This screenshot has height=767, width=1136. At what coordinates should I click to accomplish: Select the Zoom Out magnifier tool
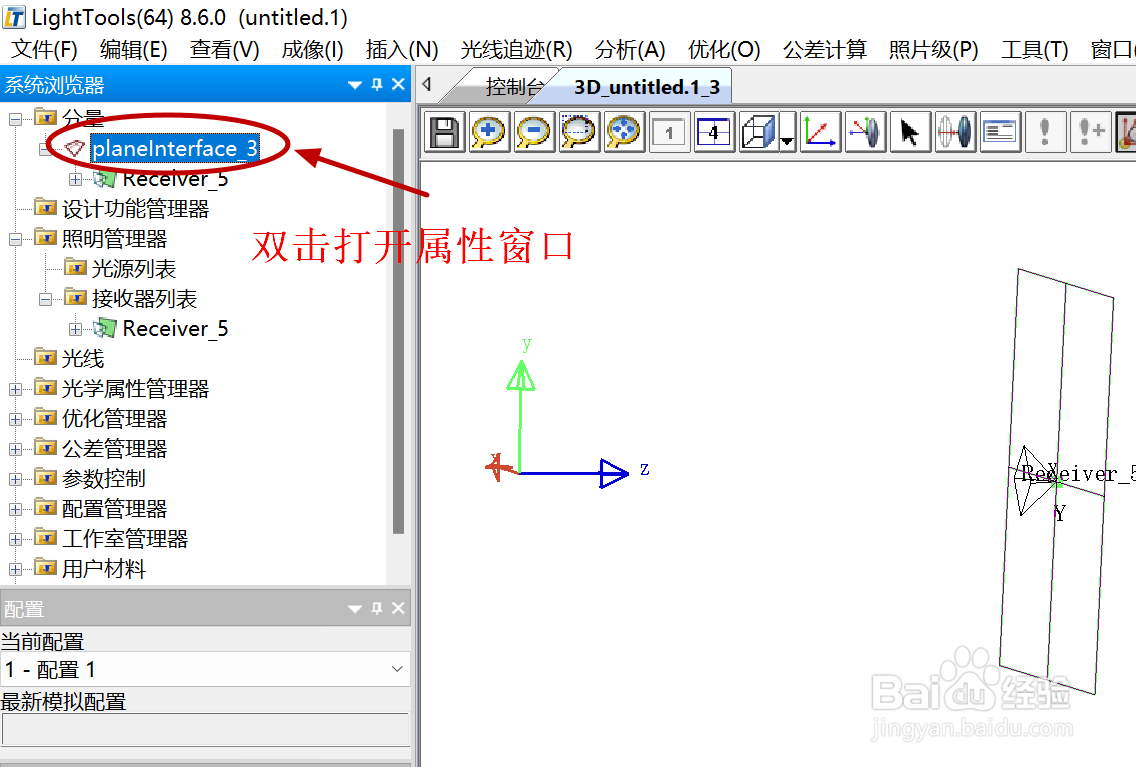pyautogui.click(x=533, y=131)
